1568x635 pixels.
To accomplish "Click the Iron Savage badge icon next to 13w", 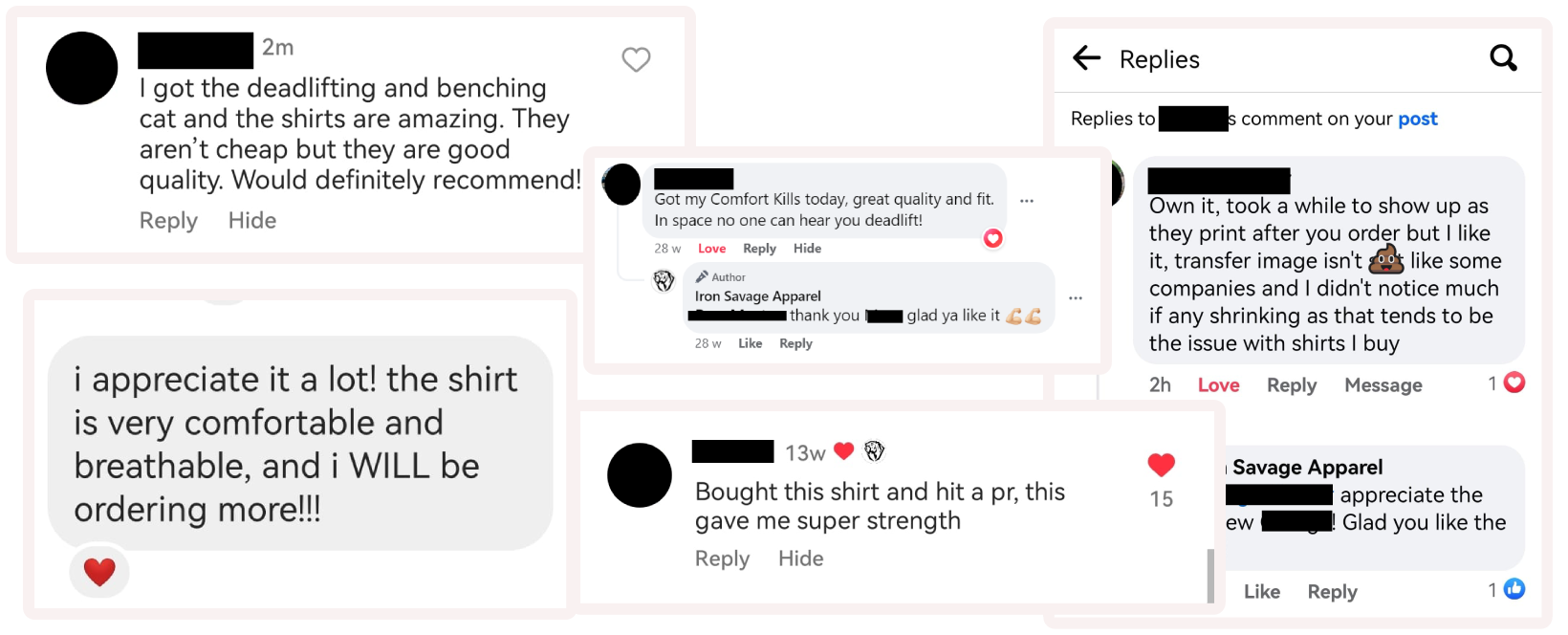I will 874,451.
